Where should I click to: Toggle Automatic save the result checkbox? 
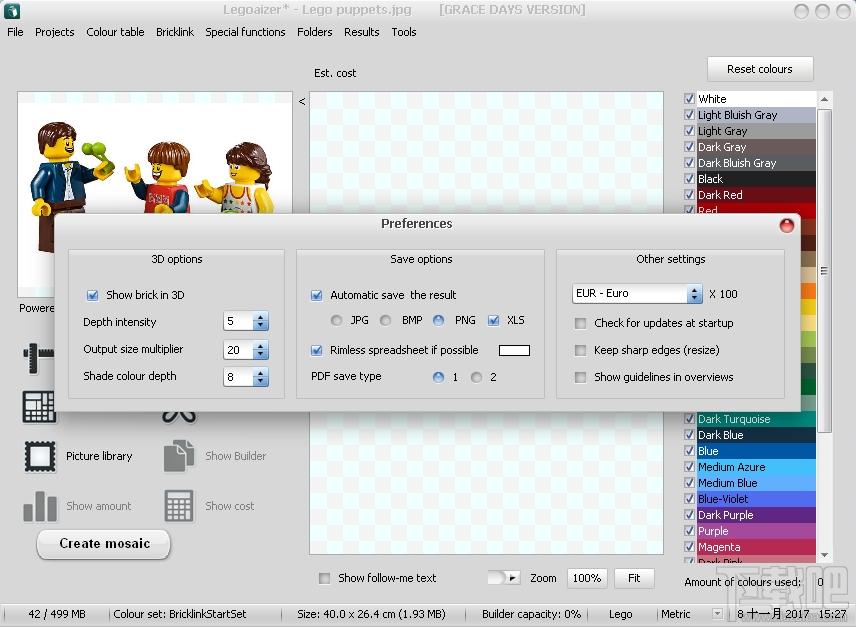[x=316, y=295]
